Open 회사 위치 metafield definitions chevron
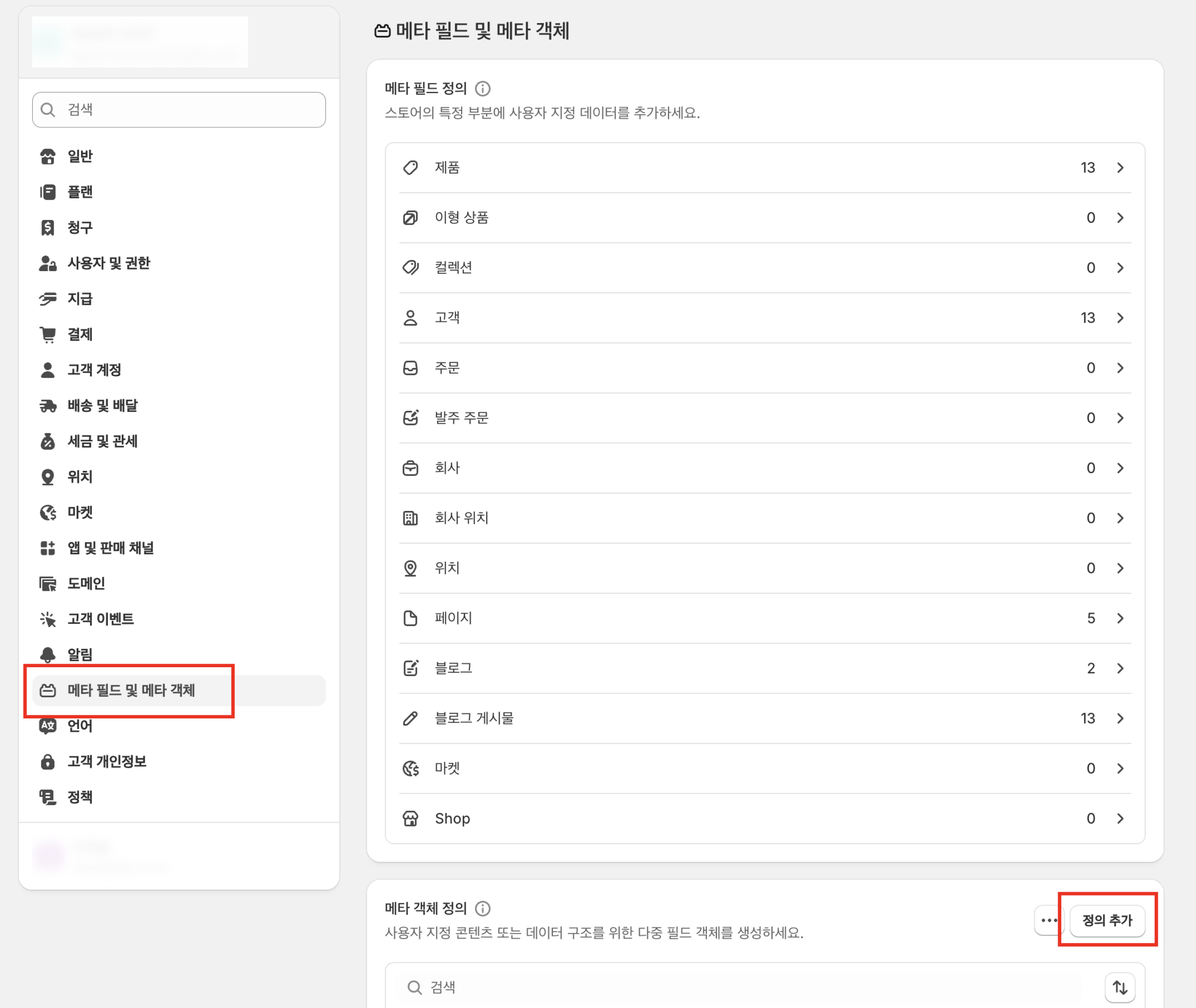The image size is (1196, 1008). 1120,518
